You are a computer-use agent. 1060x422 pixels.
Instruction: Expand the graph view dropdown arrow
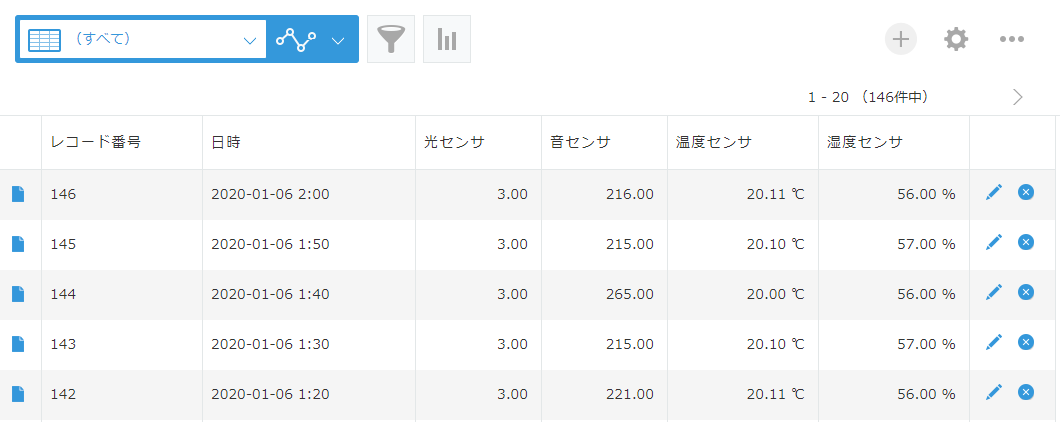click(338, 40)
